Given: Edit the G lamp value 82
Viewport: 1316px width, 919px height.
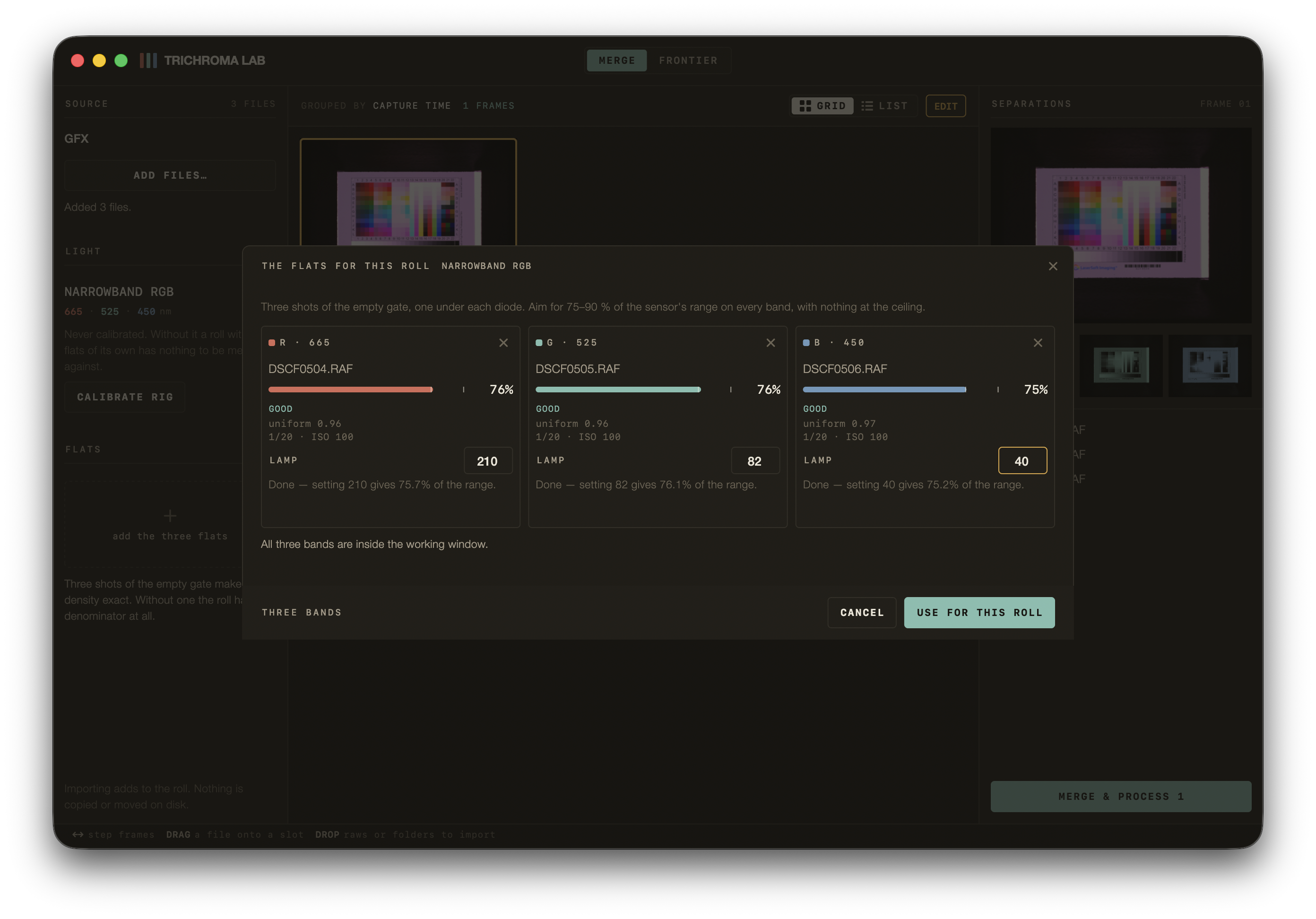Looking at the screenshot, I should click(755, 460).
